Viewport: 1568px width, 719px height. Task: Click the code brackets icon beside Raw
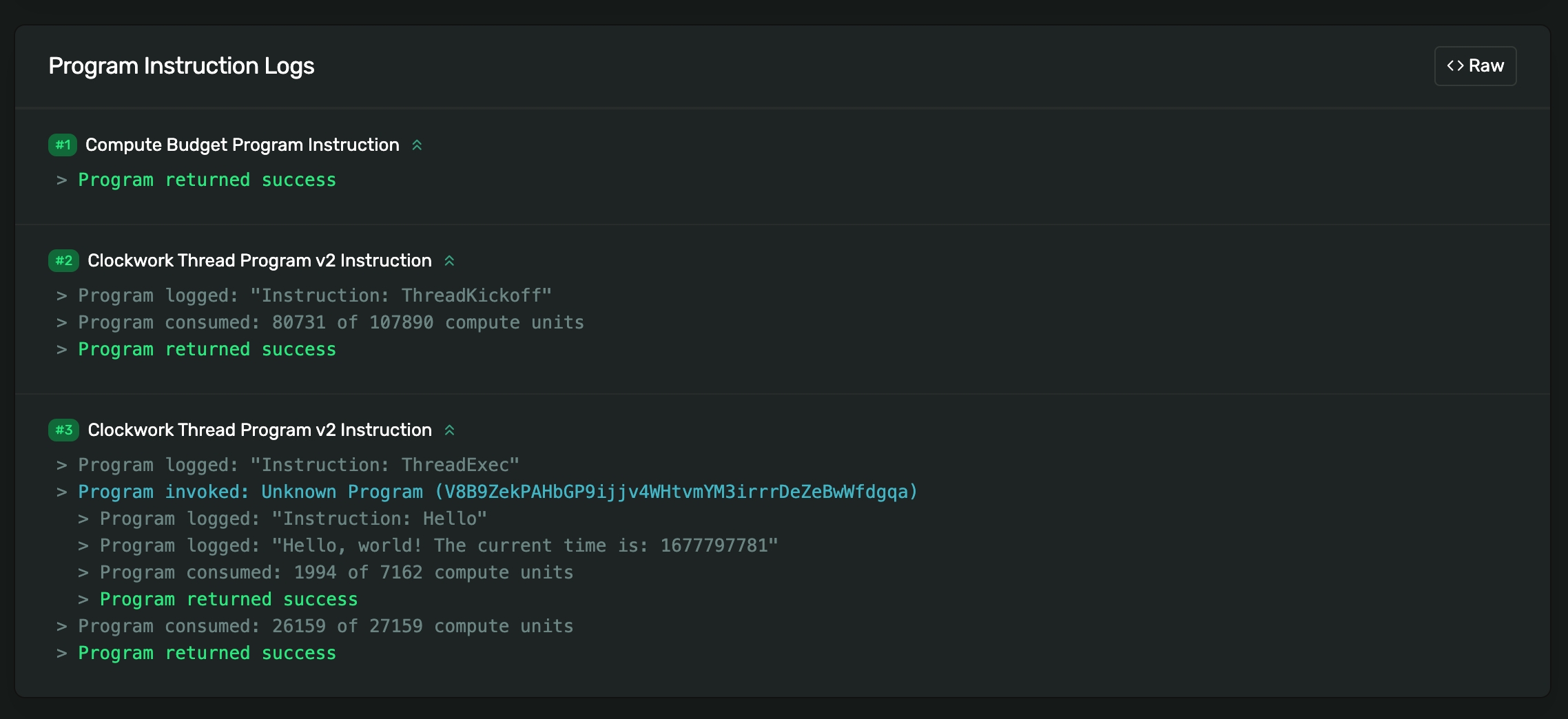point(1455,66)
